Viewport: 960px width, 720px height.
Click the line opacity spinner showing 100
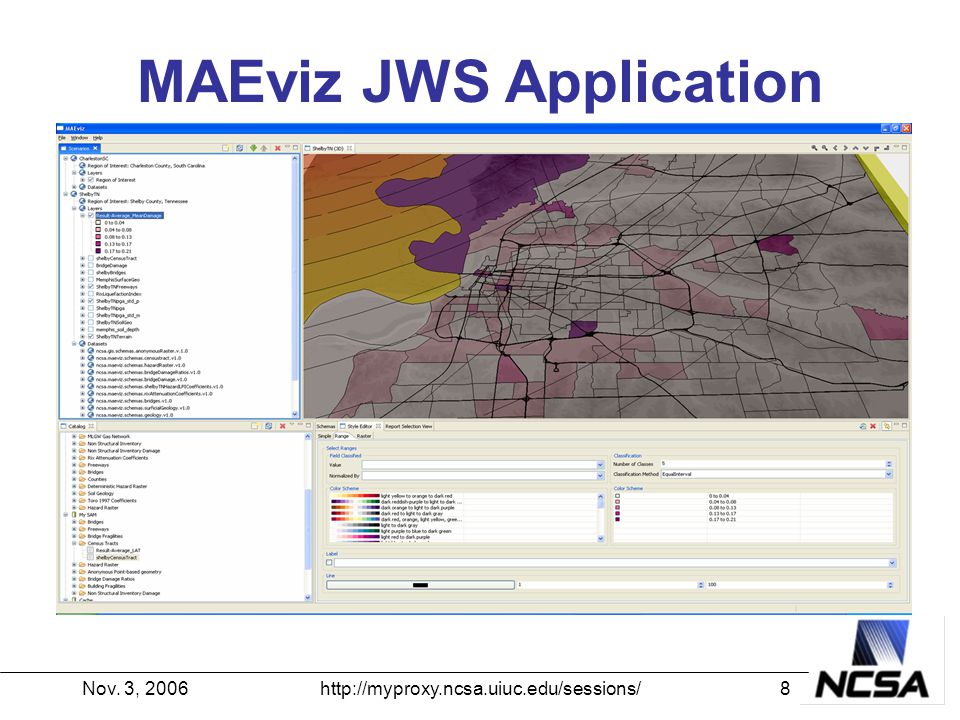point(890,585)
